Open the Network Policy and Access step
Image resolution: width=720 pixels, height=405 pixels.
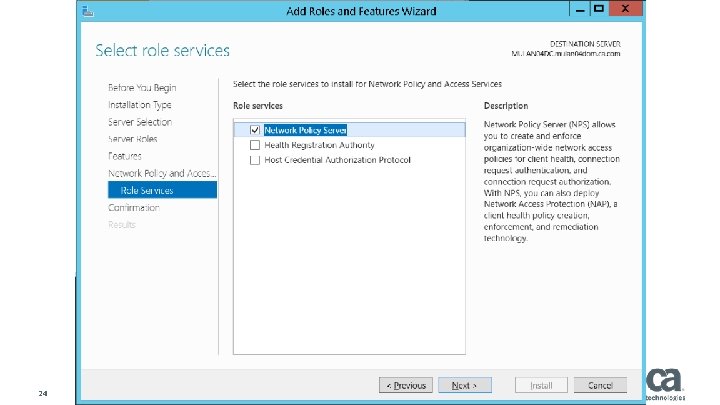pyautogui.click(x=162, y=173)
